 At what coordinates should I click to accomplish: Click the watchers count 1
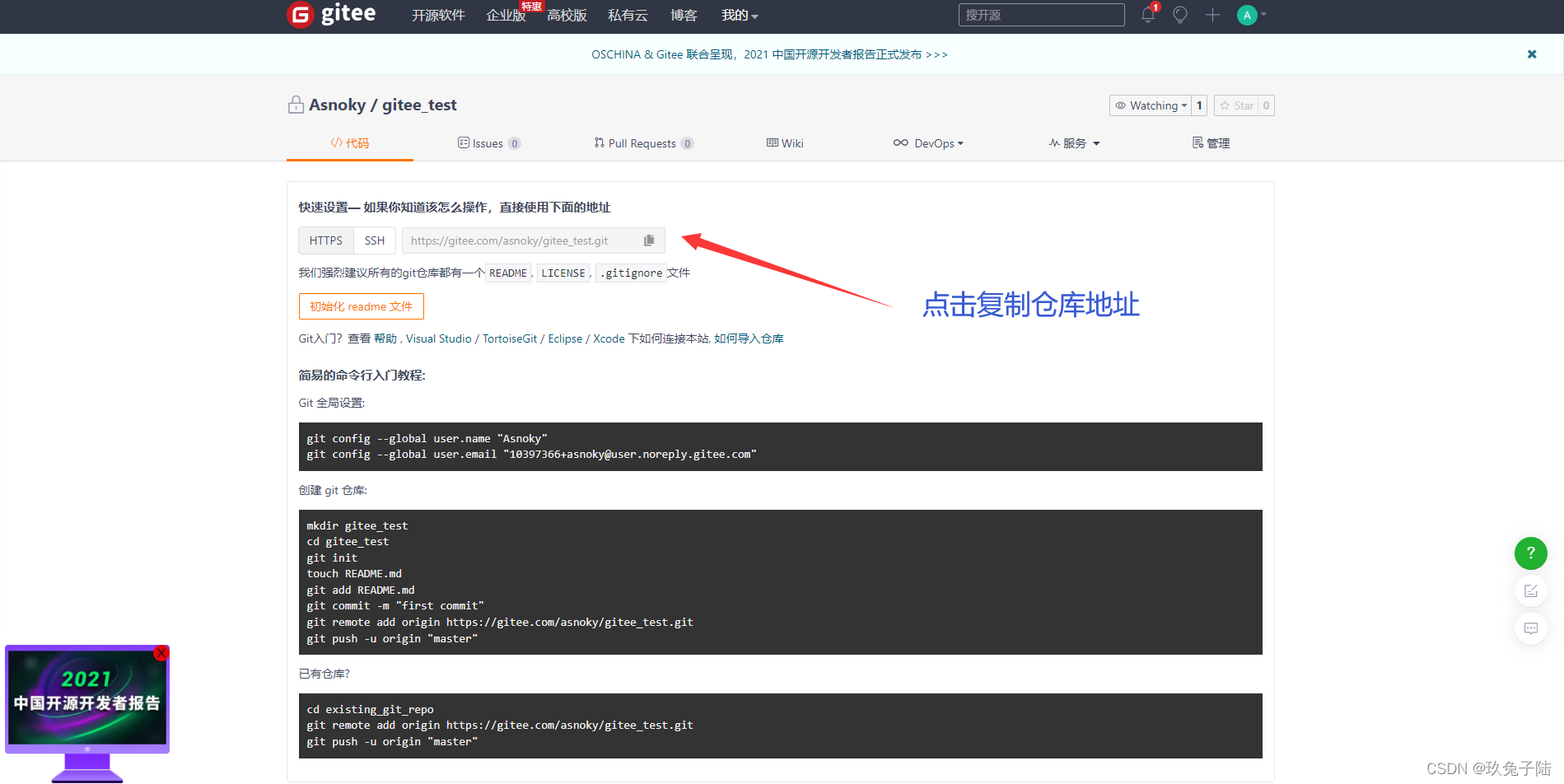[x=1199, y=105]
